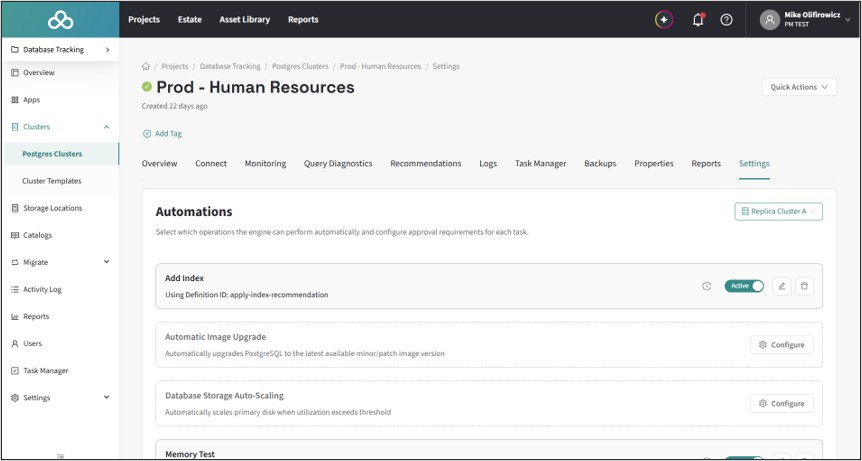862x461 pixels.
Task: Open the AI assistant sparkle icon
Action: [x=664, y=20]
